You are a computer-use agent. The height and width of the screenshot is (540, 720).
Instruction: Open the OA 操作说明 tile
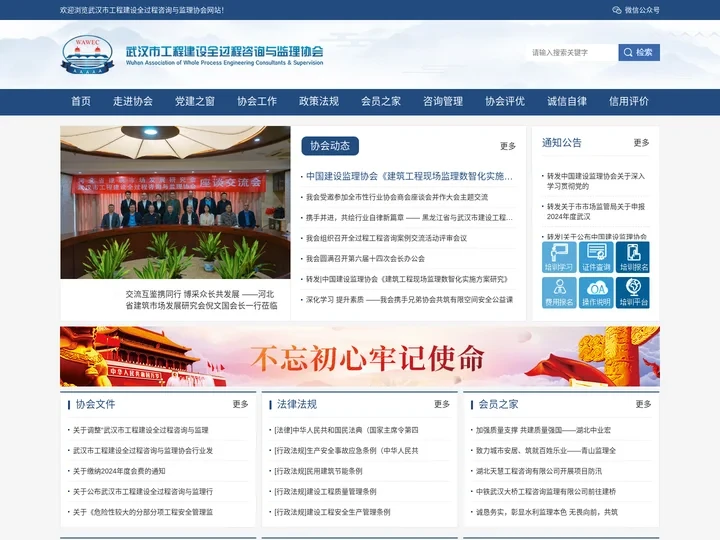click(596, 292)
